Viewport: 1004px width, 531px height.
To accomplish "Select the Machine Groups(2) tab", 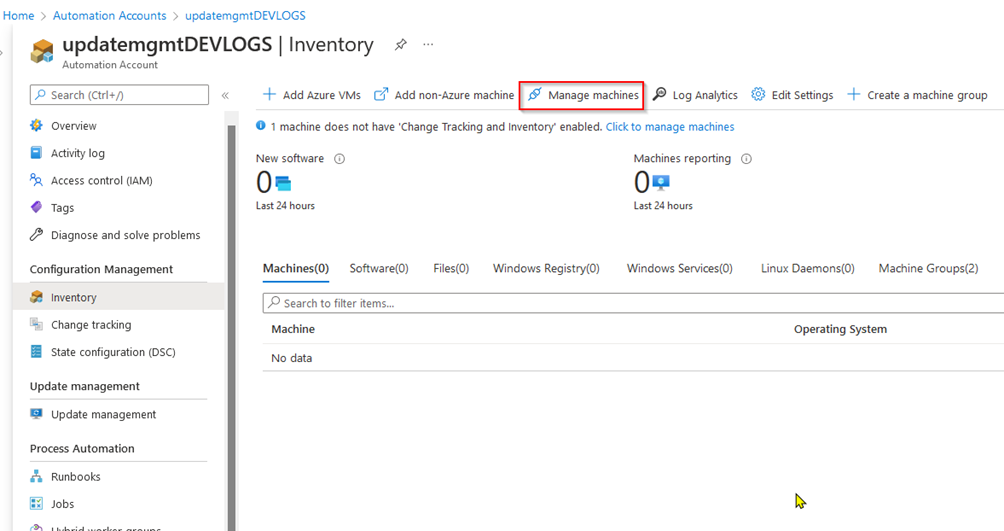I will point(928,268).
